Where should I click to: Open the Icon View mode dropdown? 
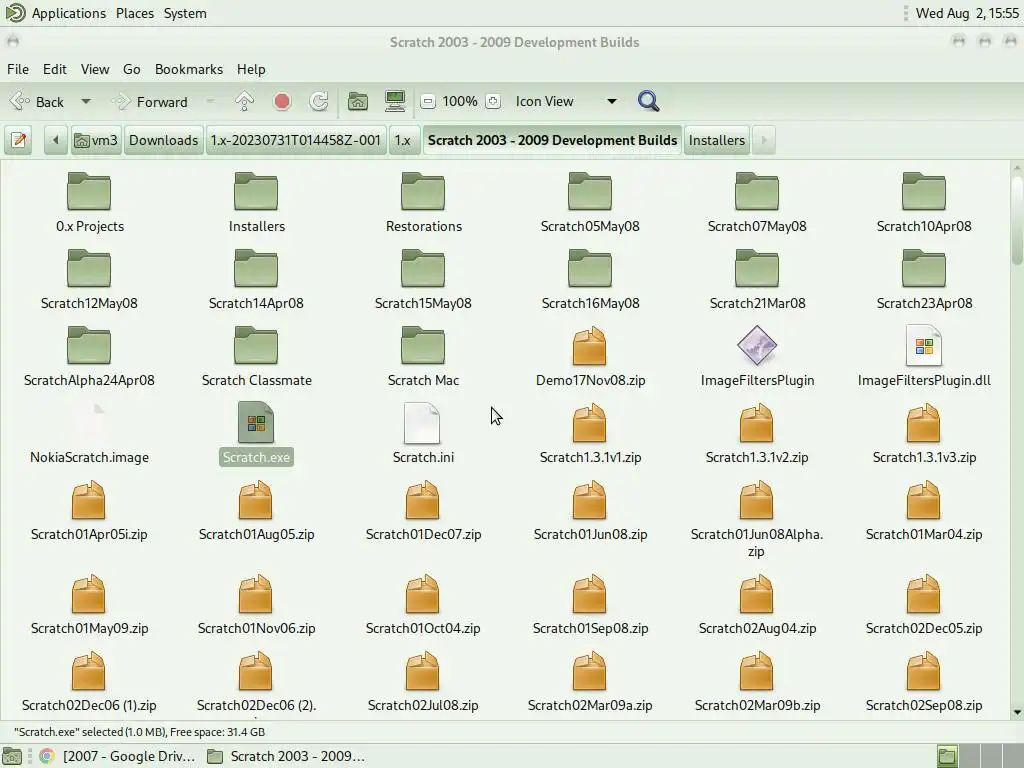point(566,101)
